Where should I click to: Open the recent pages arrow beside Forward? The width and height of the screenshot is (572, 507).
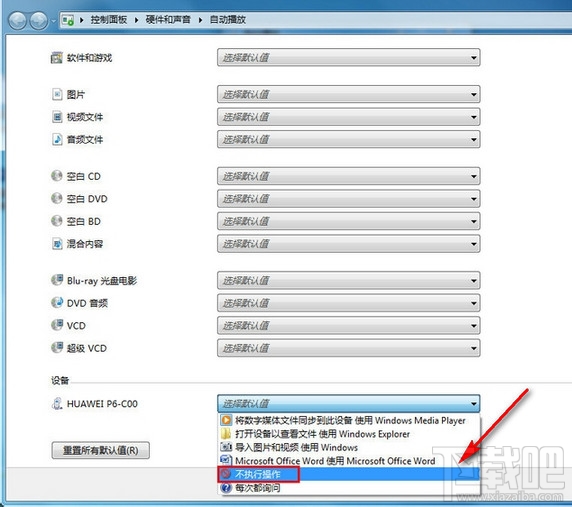click(54, 21)
